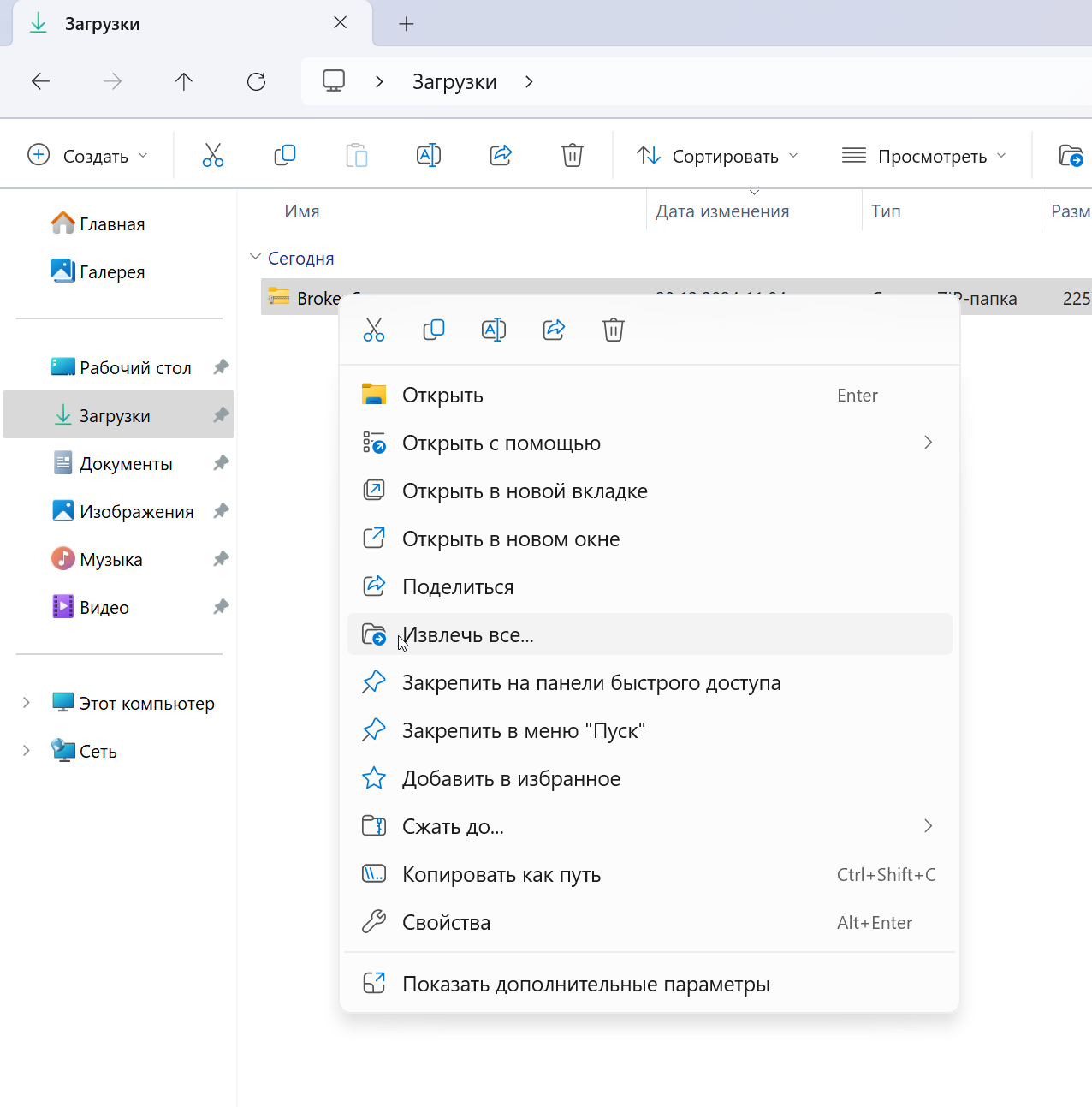Image resolution: width=1092 pixels, height=1107 pixels.
Task: Choose Открыть в новой вкладке
Action: click(650, 491)
